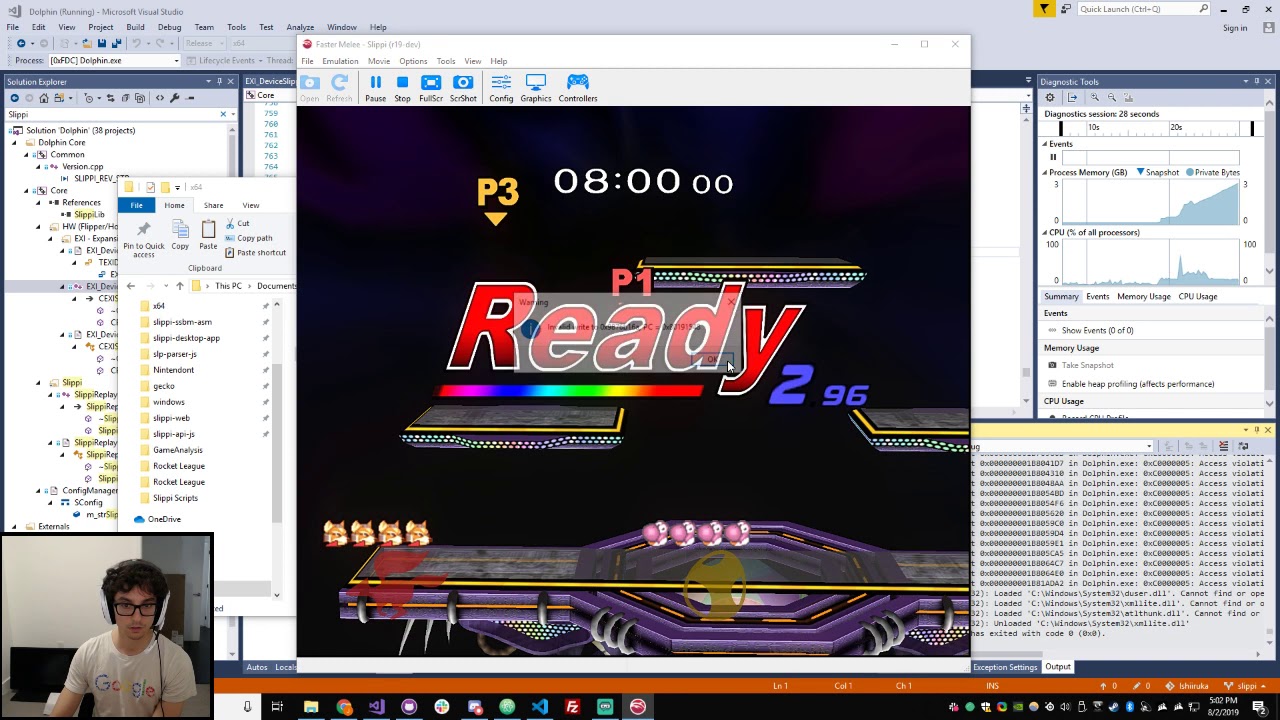Open Dolphin Controllers settings

578,88
